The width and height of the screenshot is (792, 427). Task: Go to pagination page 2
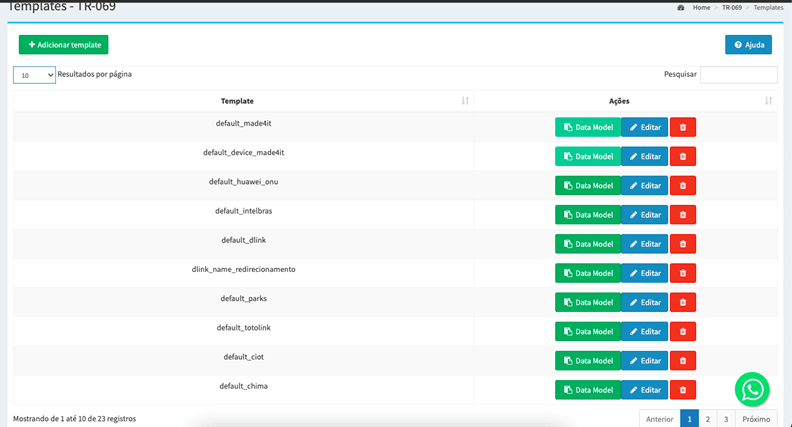click(708, 419)
